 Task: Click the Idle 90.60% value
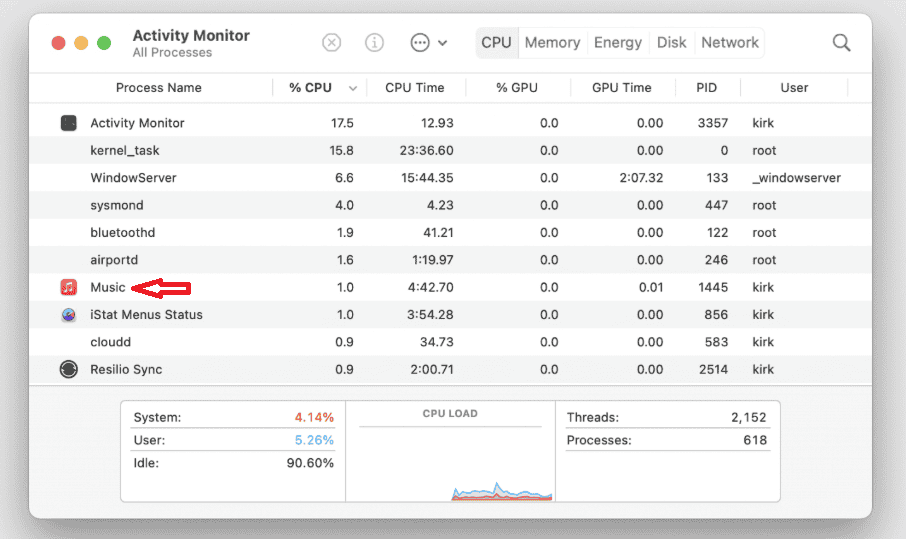tap(310, 463)
